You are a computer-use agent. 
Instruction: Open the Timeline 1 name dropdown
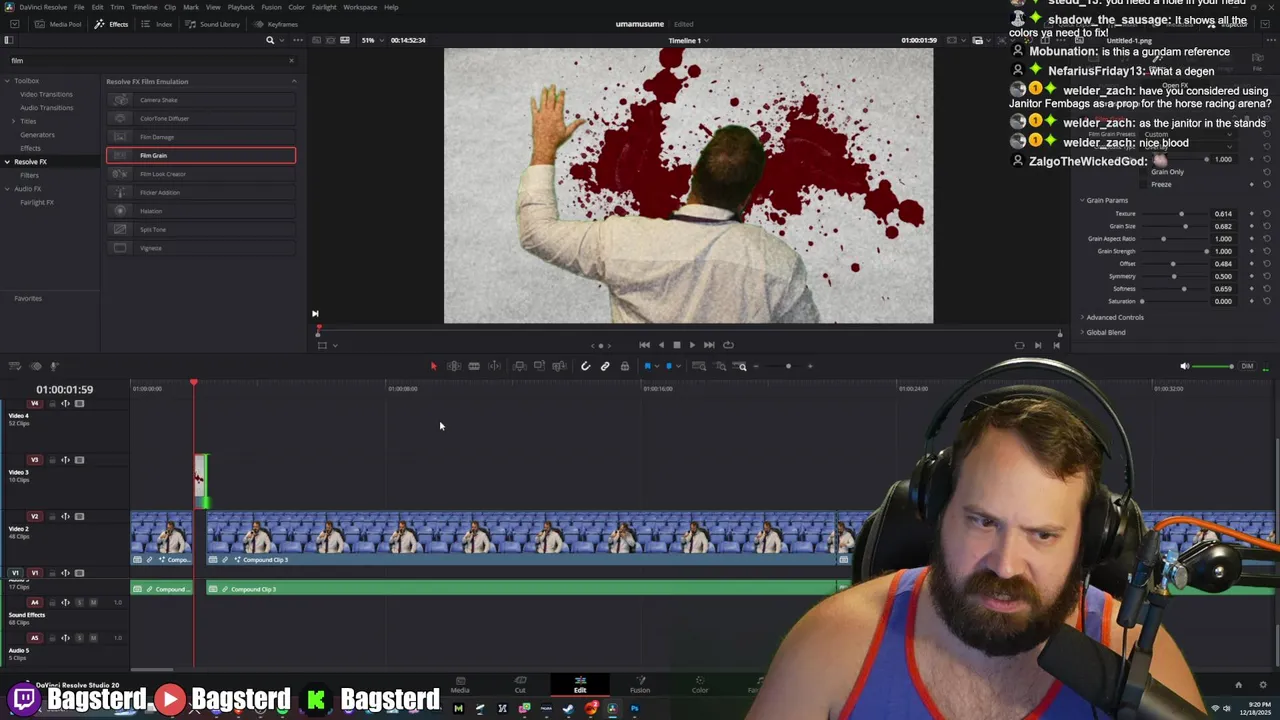pos(688,40)
